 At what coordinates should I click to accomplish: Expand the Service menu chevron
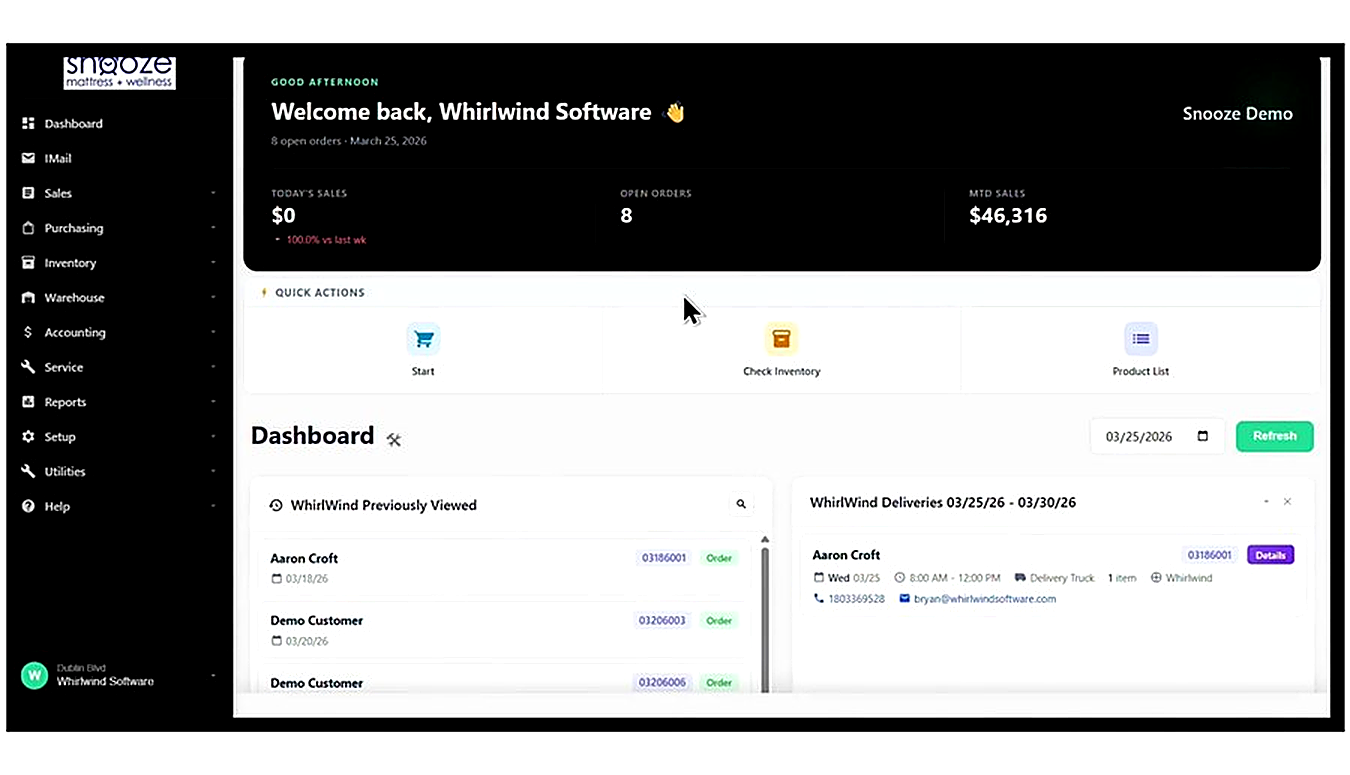[213, 367]
